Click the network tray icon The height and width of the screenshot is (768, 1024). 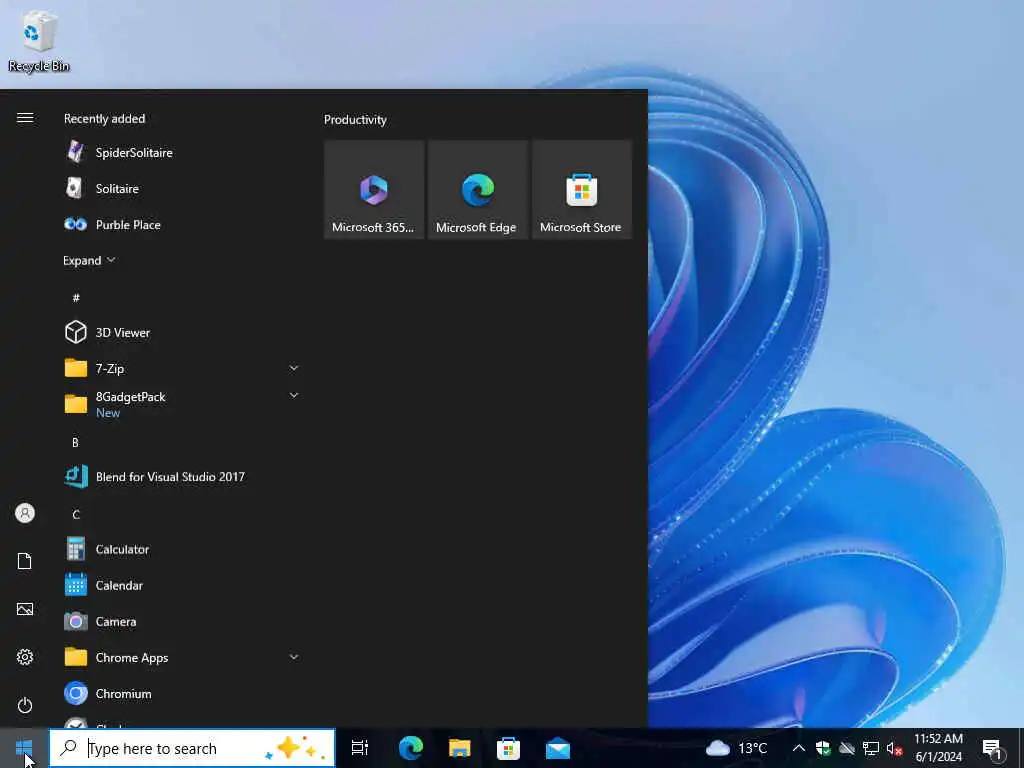(871, 748)
